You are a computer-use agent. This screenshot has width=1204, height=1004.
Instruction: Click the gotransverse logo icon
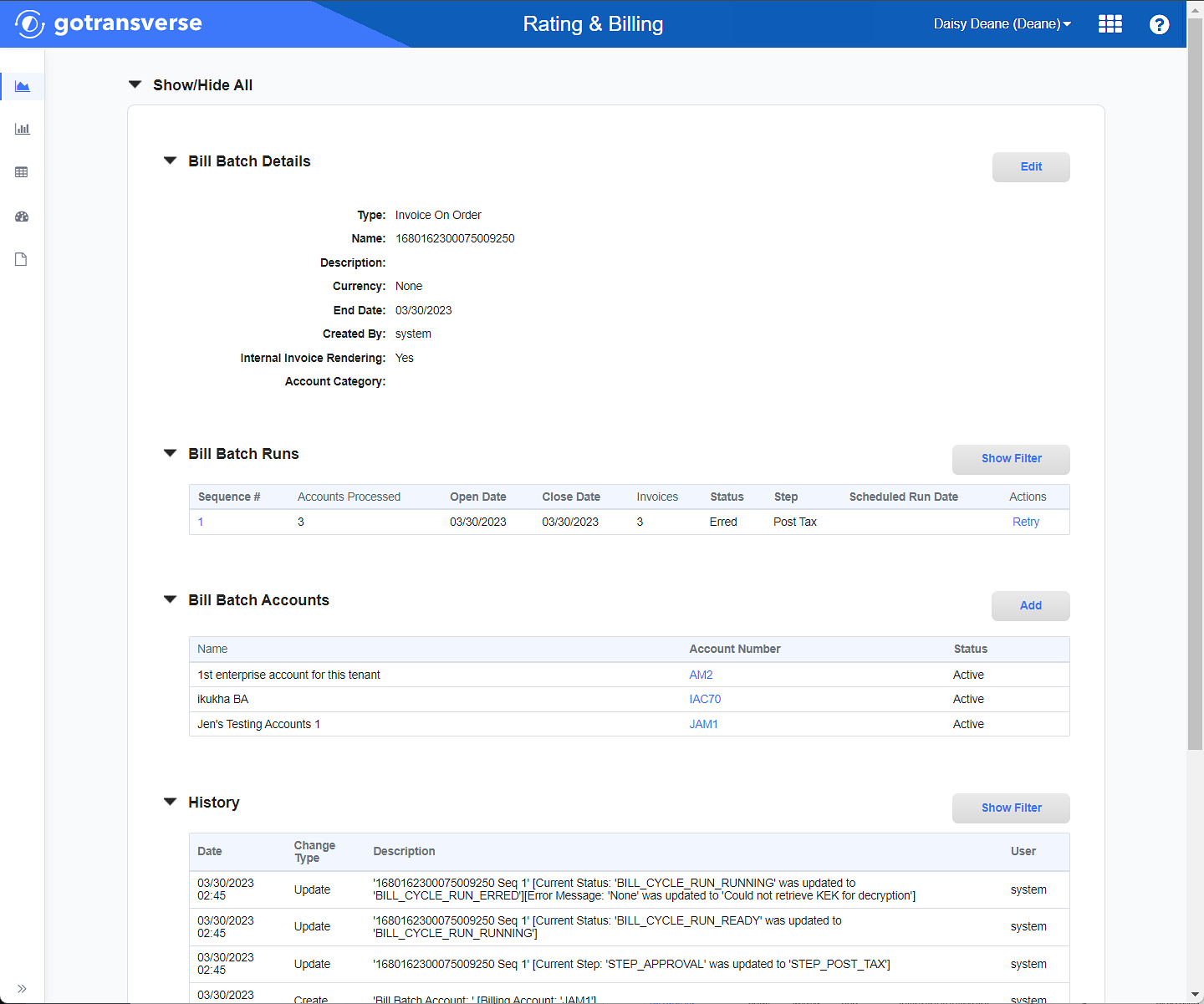pos(29,23)
